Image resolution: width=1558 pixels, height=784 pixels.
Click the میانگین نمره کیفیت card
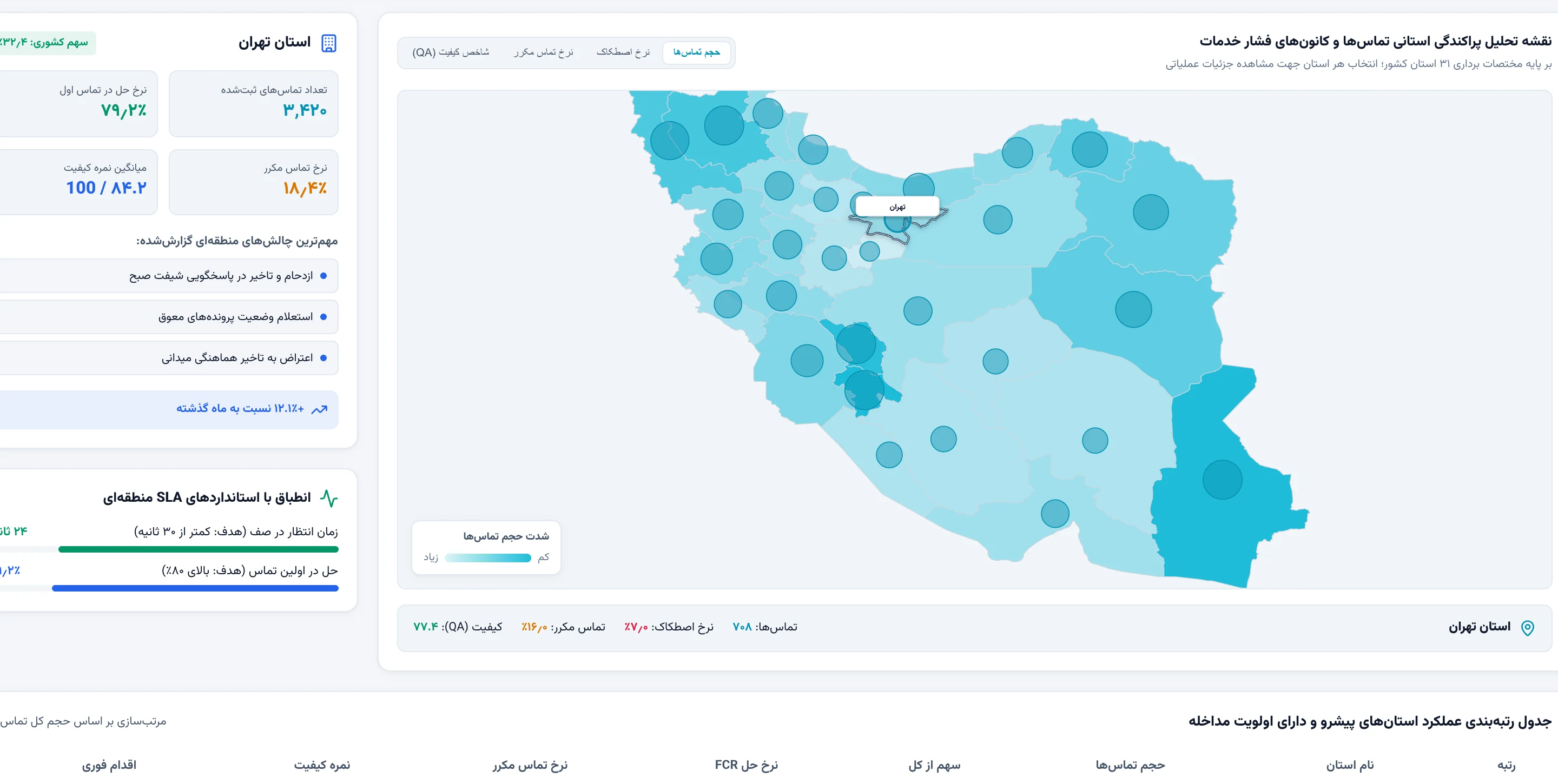pos(77,182)
